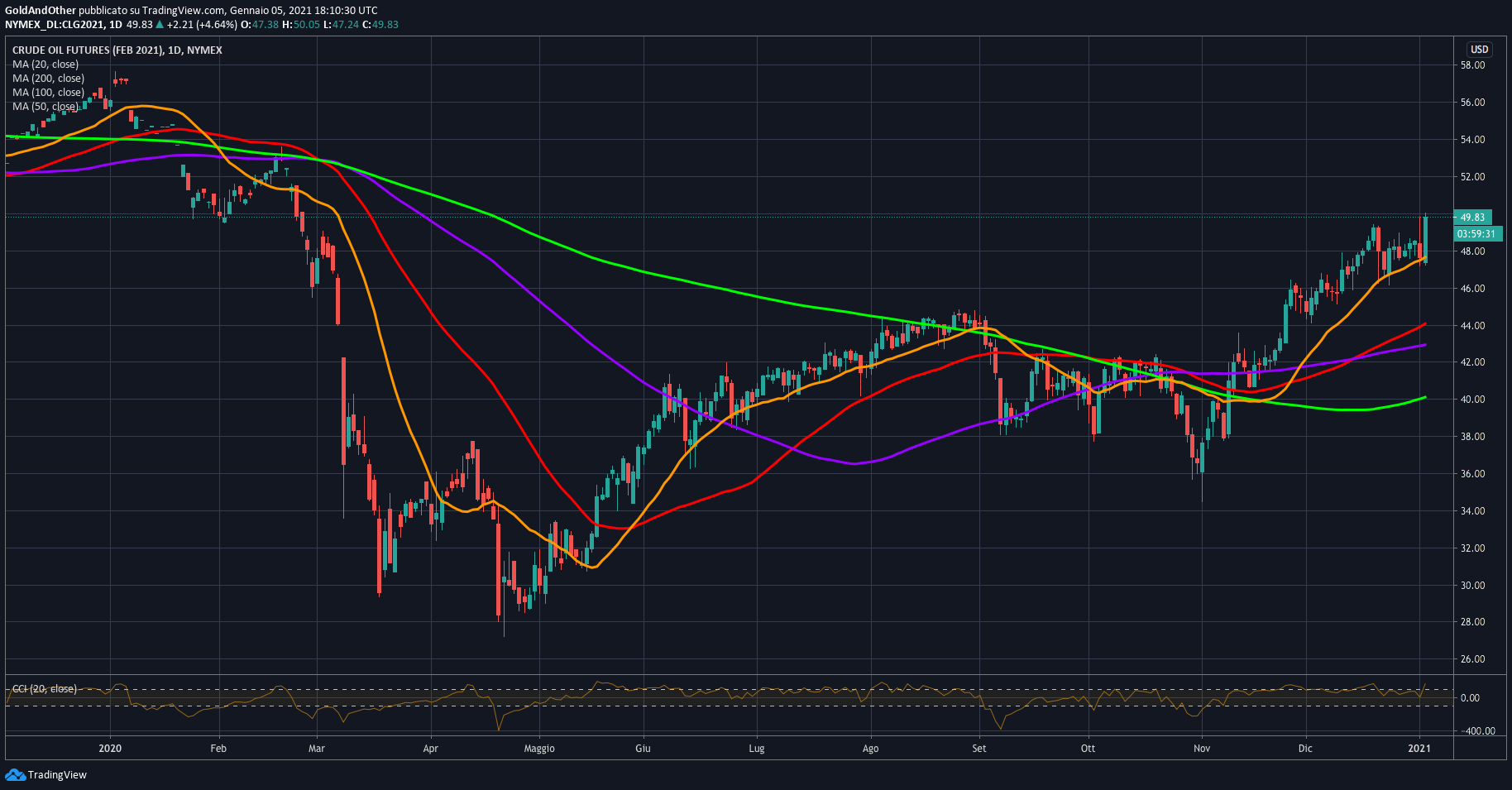The width and height of the screenshot is (1512, 790).
Task: Click the 44.00 price axis label
Action: point(1472,326)
